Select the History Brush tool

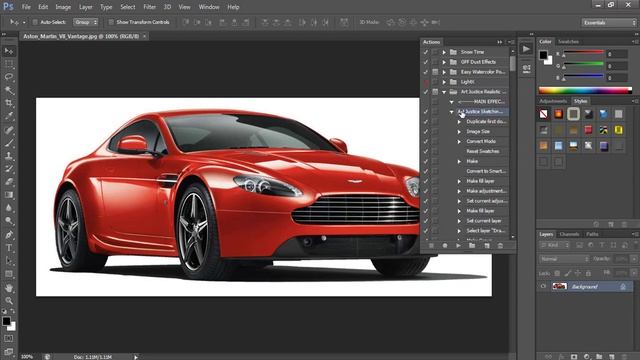9,169
